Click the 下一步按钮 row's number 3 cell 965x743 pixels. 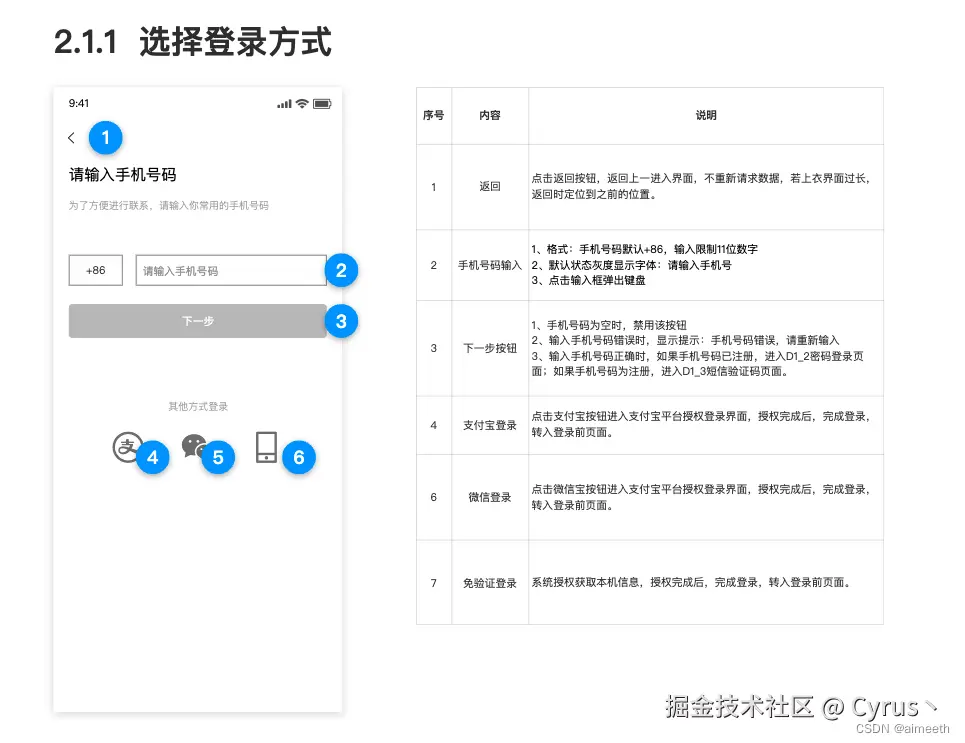coord(434,348)
